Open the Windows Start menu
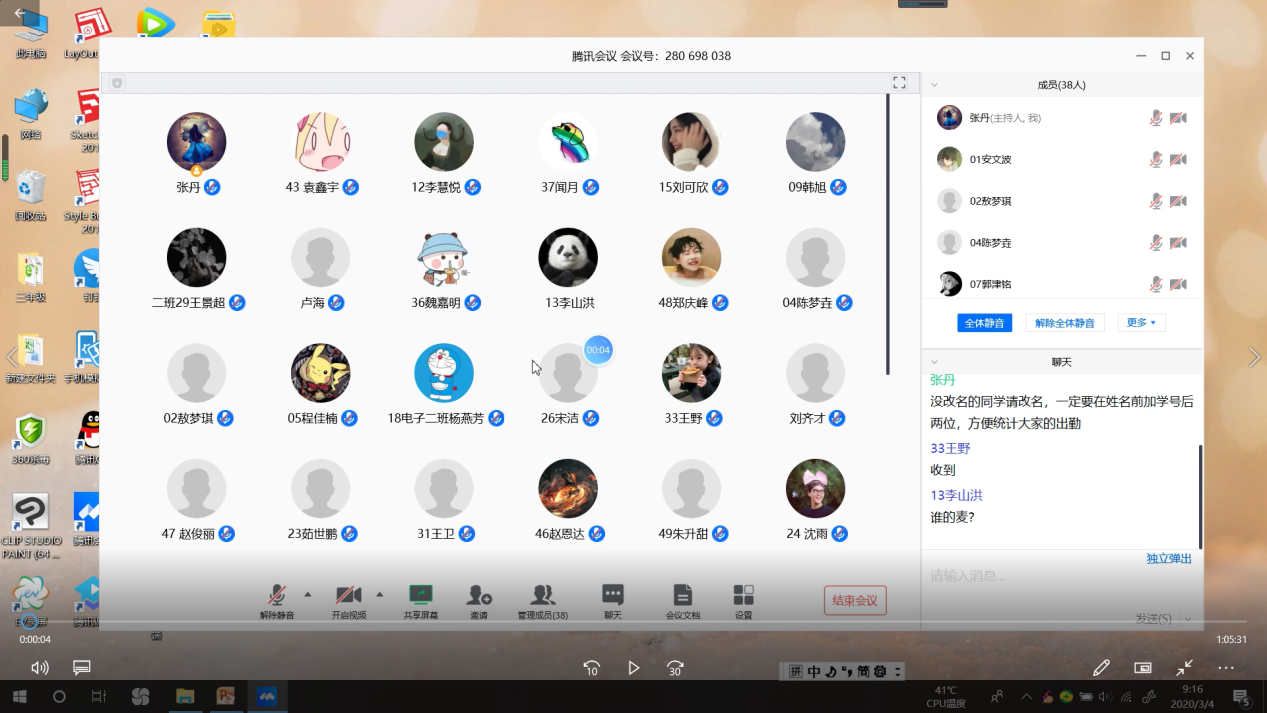1267x713 pixels. coord(19,696)
